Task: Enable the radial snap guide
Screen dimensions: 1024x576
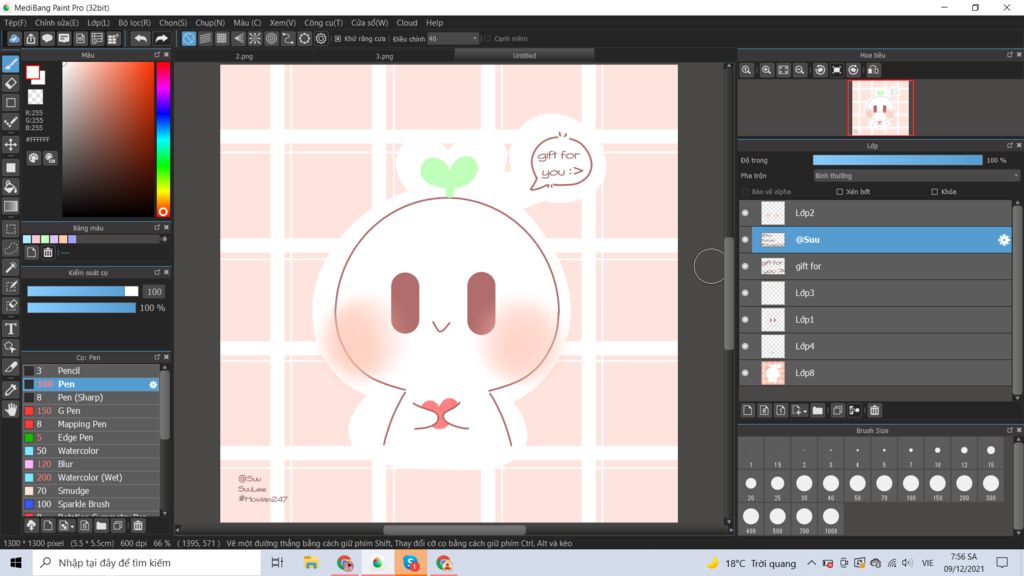Action: pyautogui.click(x=255, y=39)
